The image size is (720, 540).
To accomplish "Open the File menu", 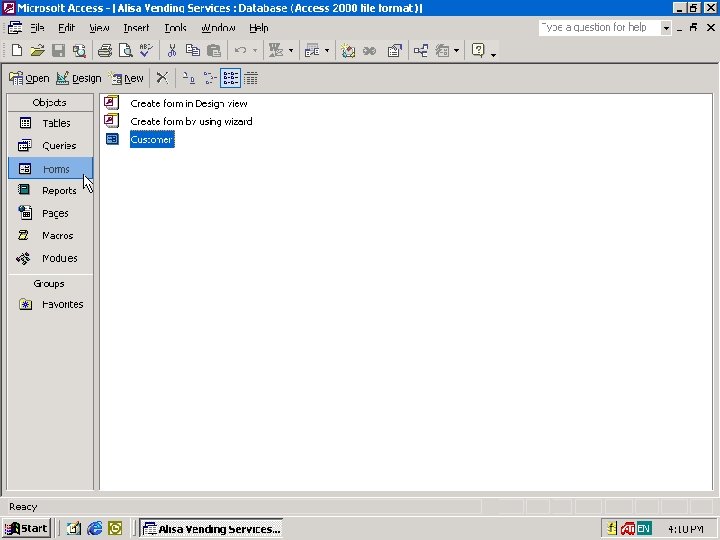I will 37,28.
